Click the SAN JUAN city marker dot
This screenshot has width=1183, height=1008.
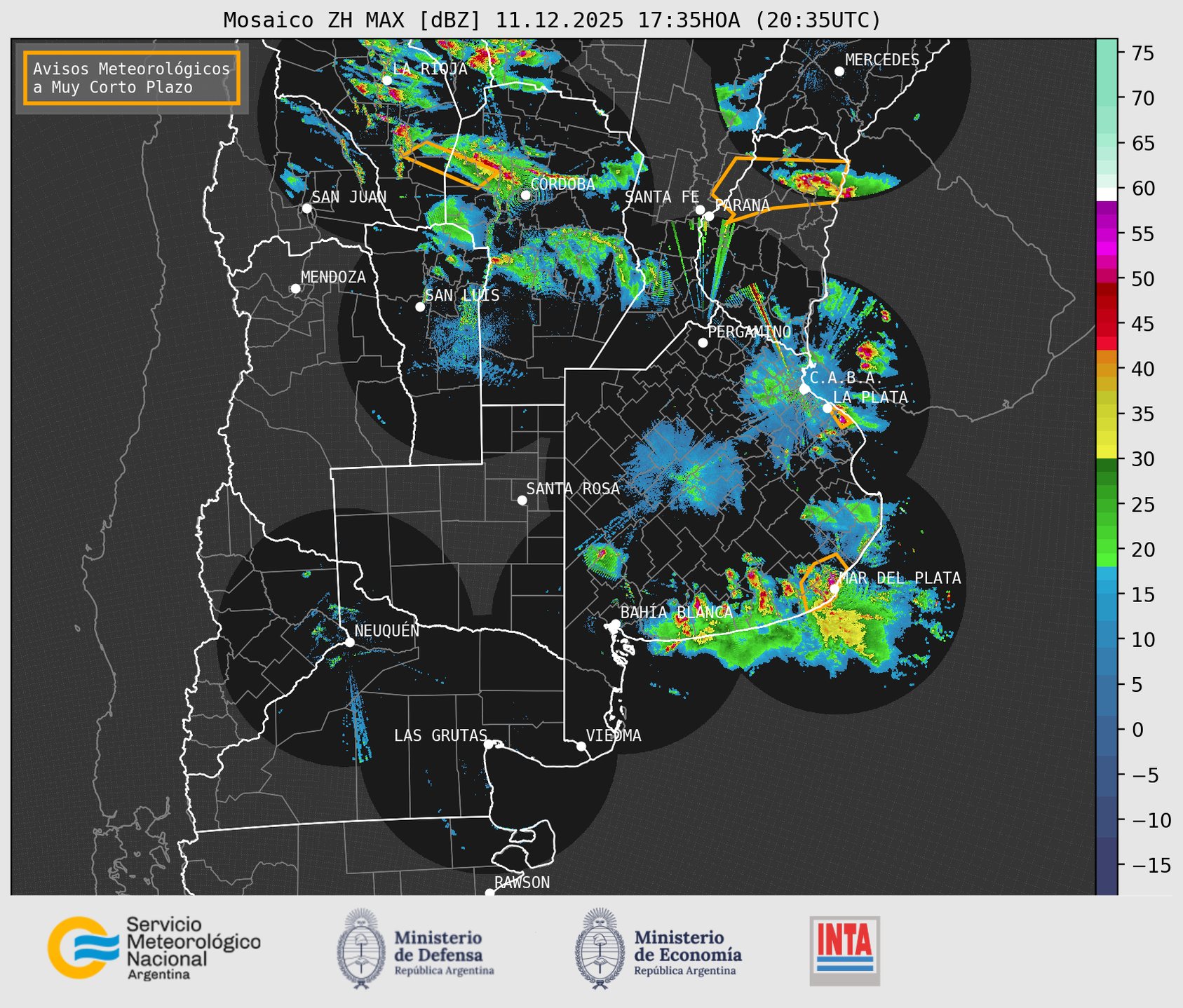click(x=306, y=208)
